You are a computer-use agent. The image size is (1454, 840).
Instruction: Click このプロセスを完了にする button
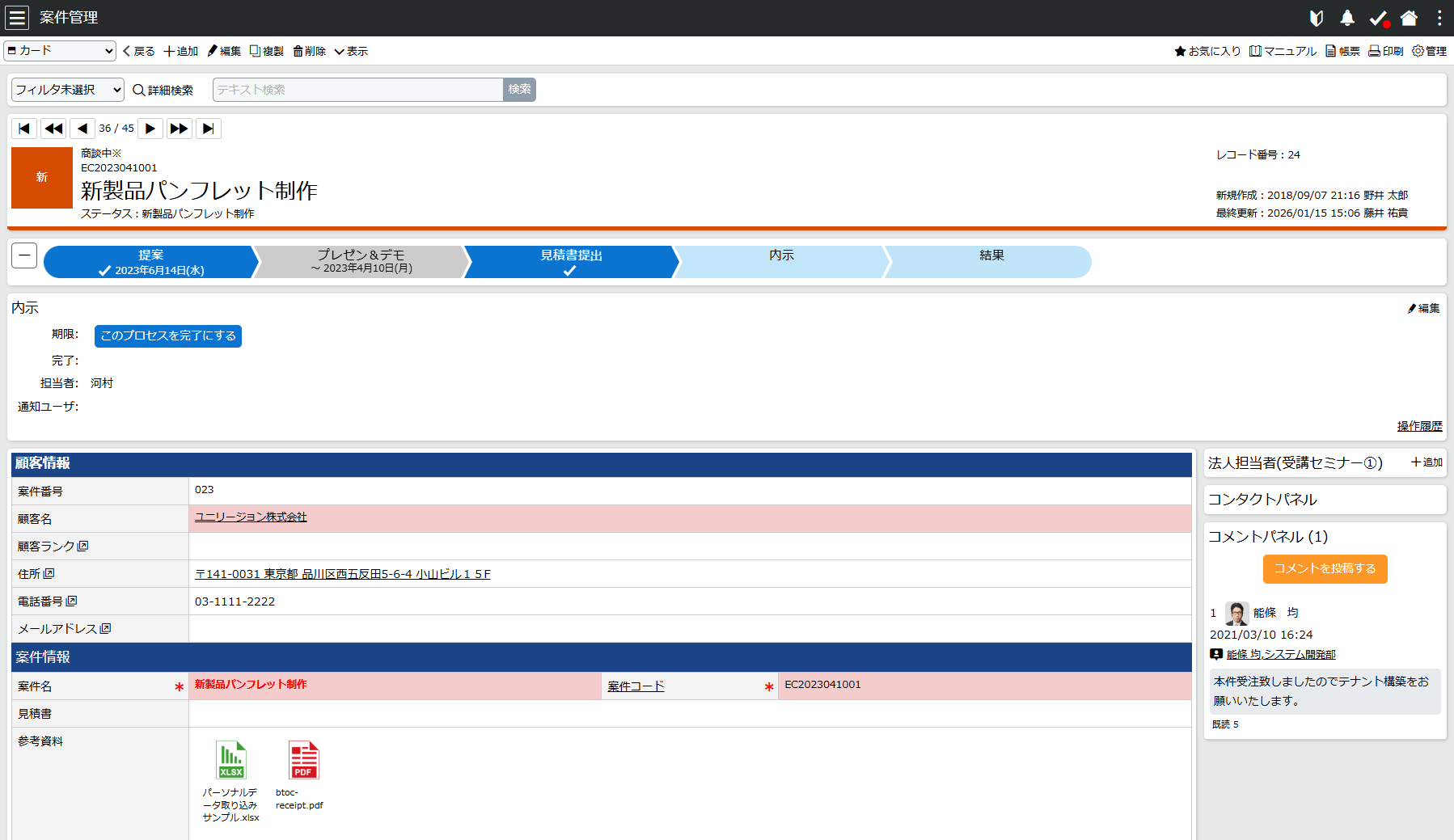click(167, 336)
